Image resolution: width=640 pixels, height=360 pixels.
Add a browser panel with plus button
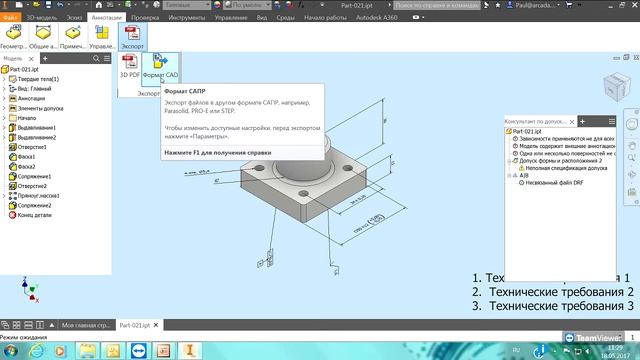tap(45, 58)
